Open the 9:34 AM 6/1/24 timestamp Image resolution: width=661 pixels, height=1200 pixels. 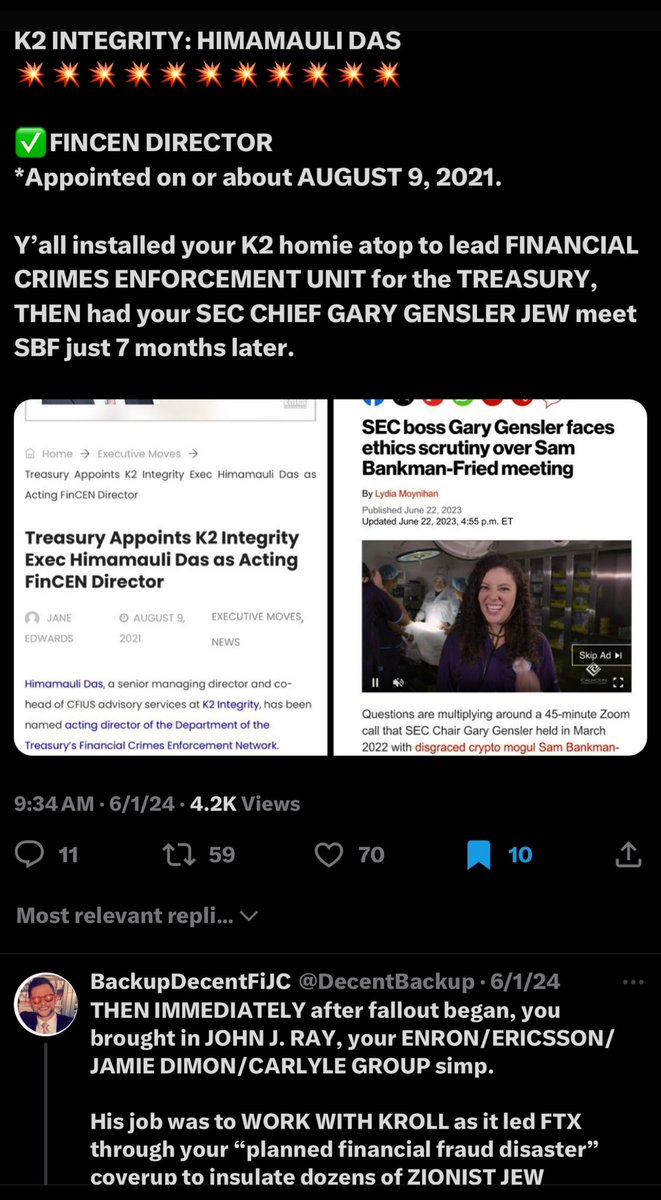click(x=91, y=803)
